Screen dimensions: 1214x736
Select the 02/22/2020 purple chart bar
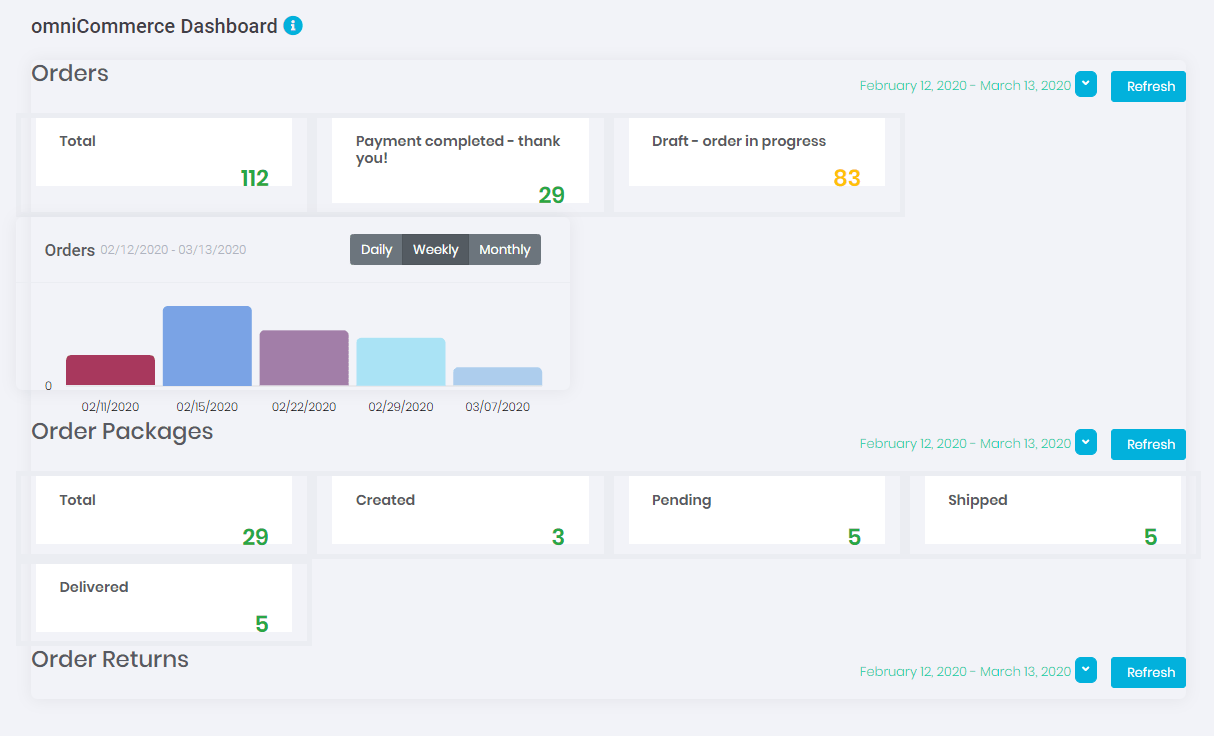[x=304, y=358]
